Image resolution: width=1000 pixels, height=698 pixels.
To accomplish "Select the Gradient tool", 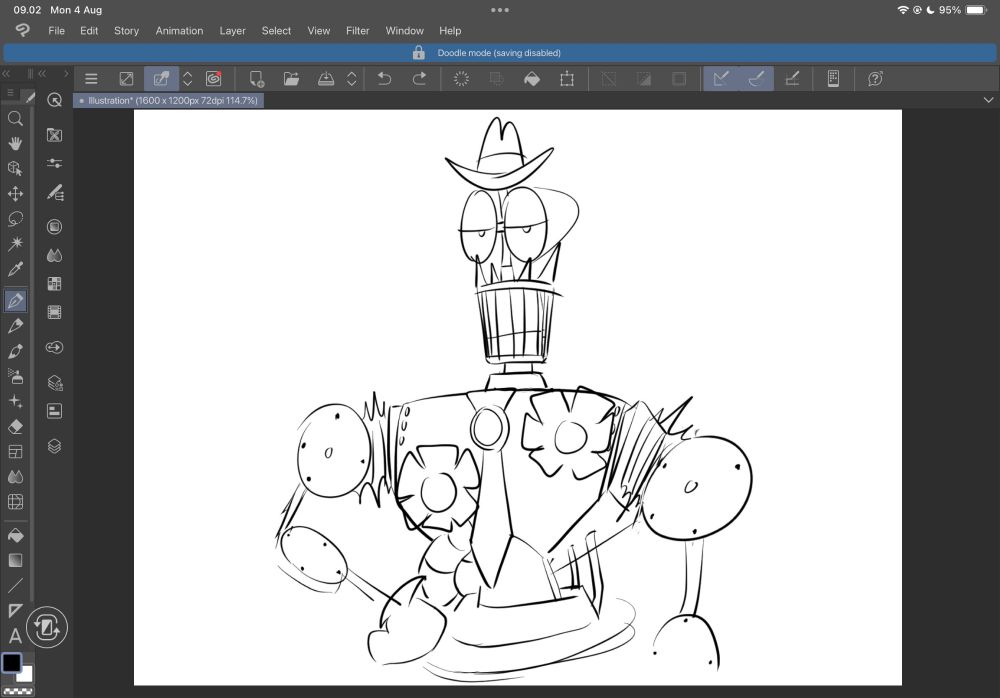I will 15,560.
